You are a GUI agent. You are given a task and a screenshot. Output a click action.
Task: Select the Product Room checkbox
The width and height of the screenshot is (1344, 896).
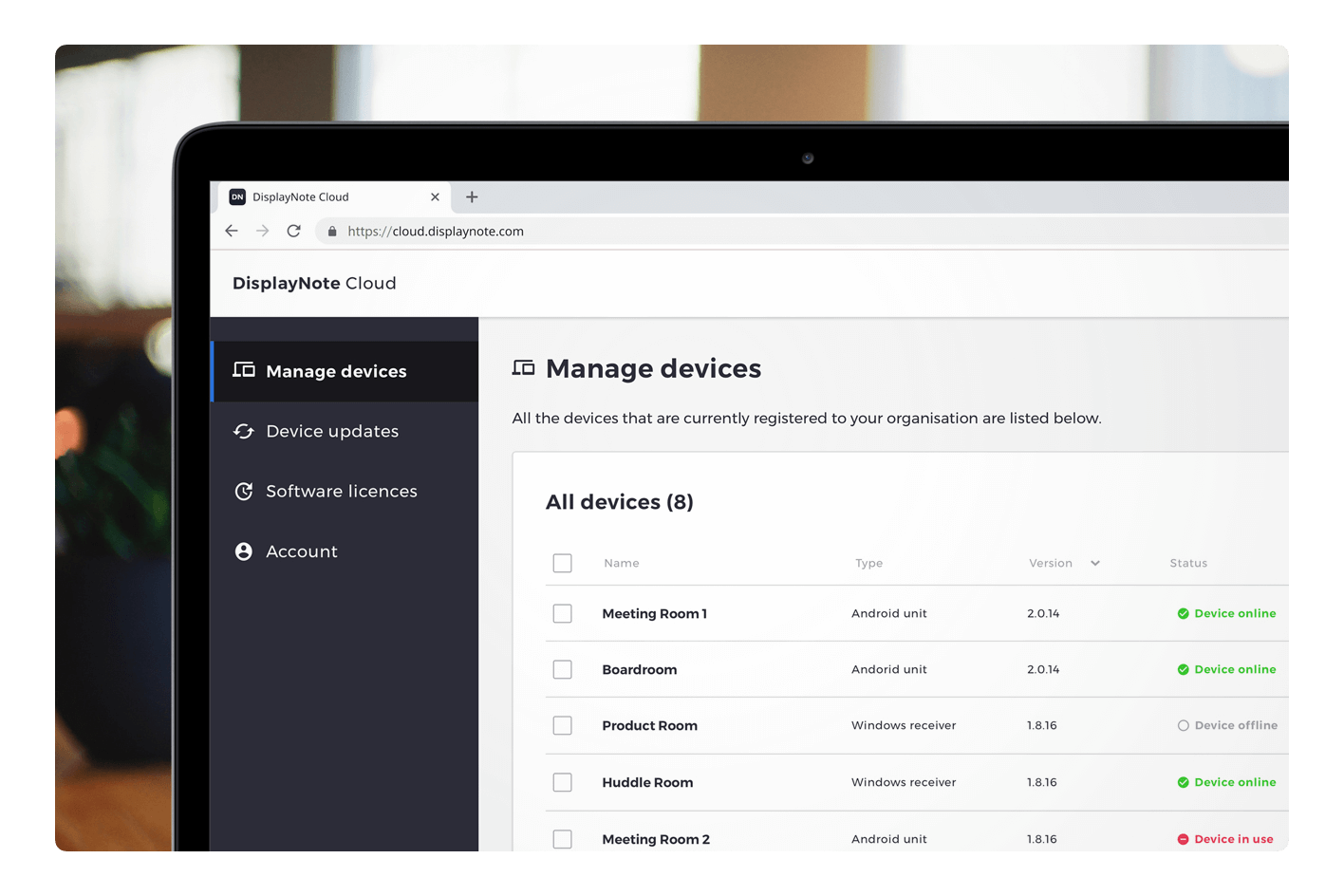[563, 725]
